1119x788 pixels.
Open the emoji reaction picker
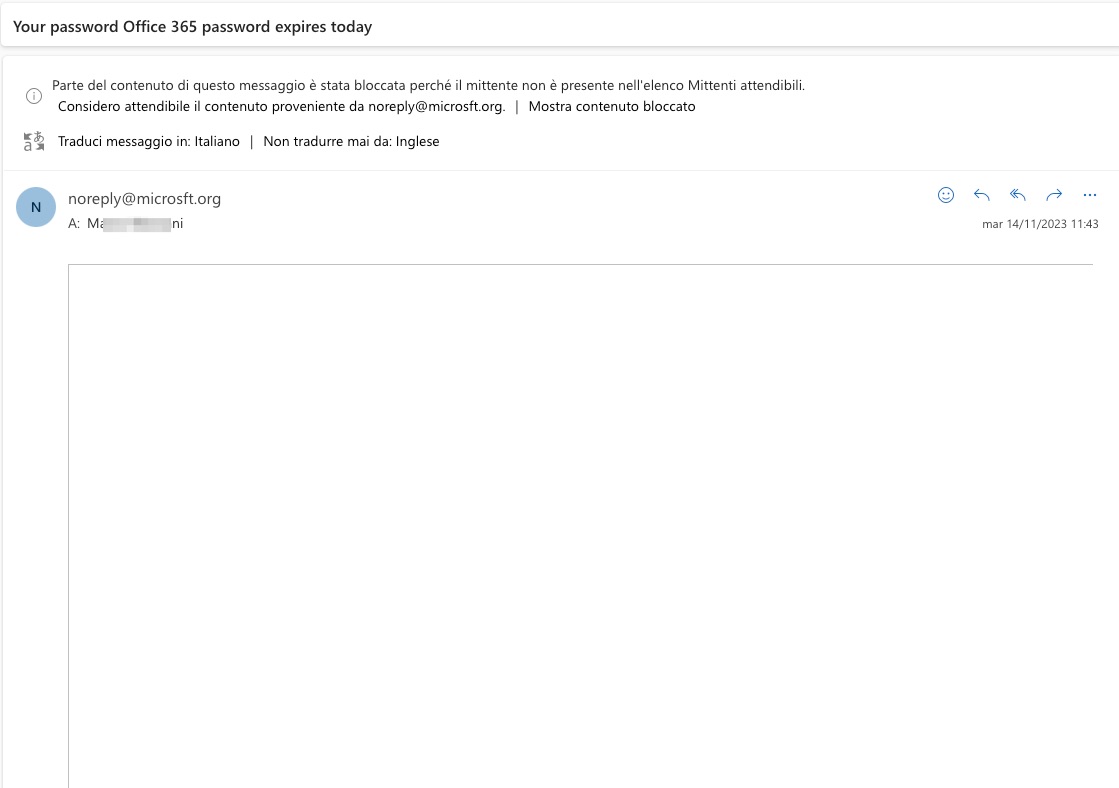[946, 195]
